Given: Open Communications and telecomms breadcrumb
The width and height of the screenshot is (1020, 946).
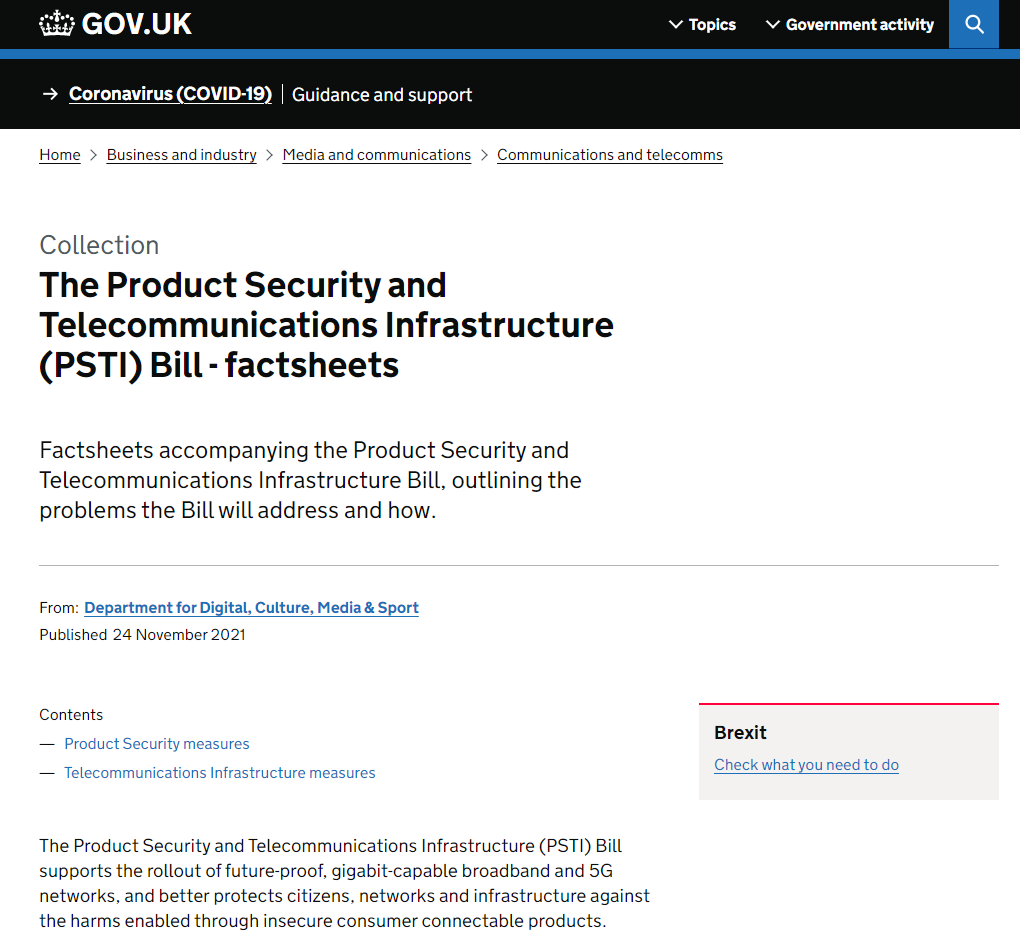Looking at the screenshot, I should (x=609, y=155).
